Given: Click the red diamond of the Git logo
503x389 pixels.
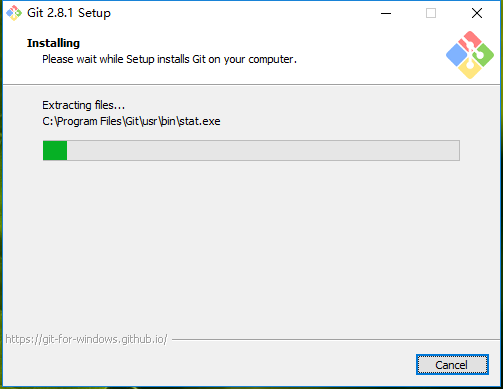Looking at the screenshot, I should (x=470, y=40).
